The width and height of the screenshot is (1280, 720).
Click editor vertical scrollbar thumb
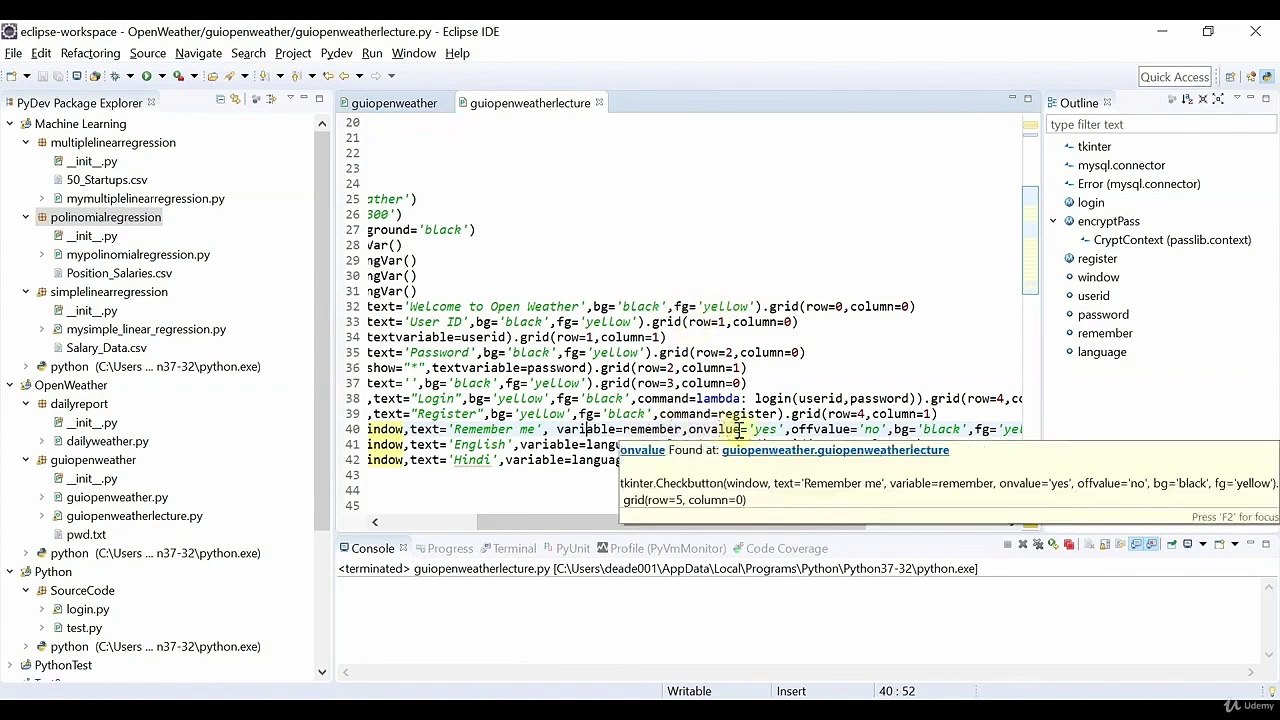(1030, 240)
